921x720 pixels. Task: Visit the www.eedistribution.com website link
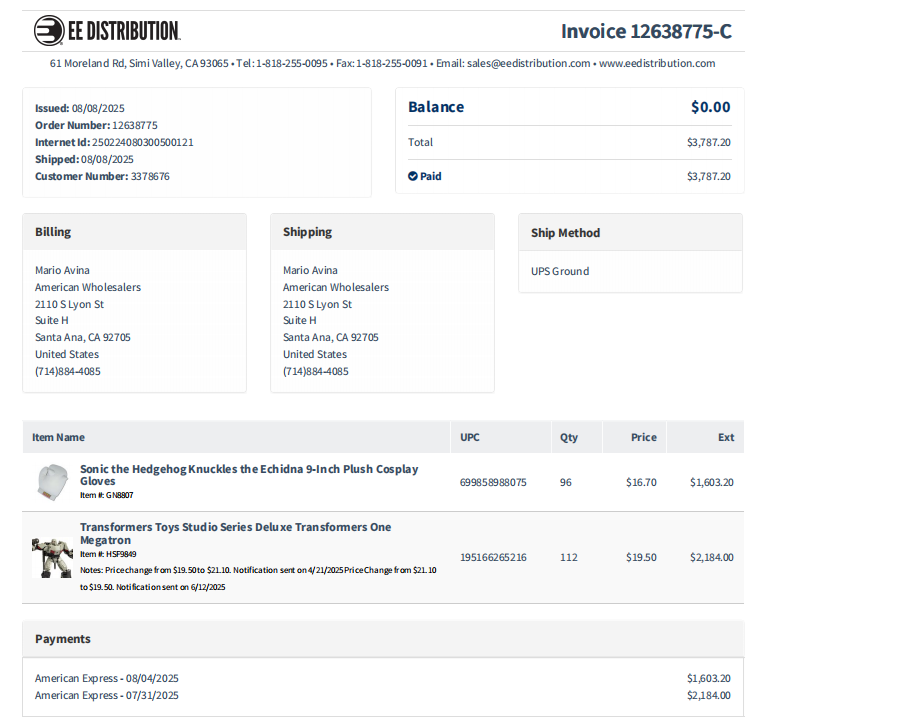click(x=657, y=63)
